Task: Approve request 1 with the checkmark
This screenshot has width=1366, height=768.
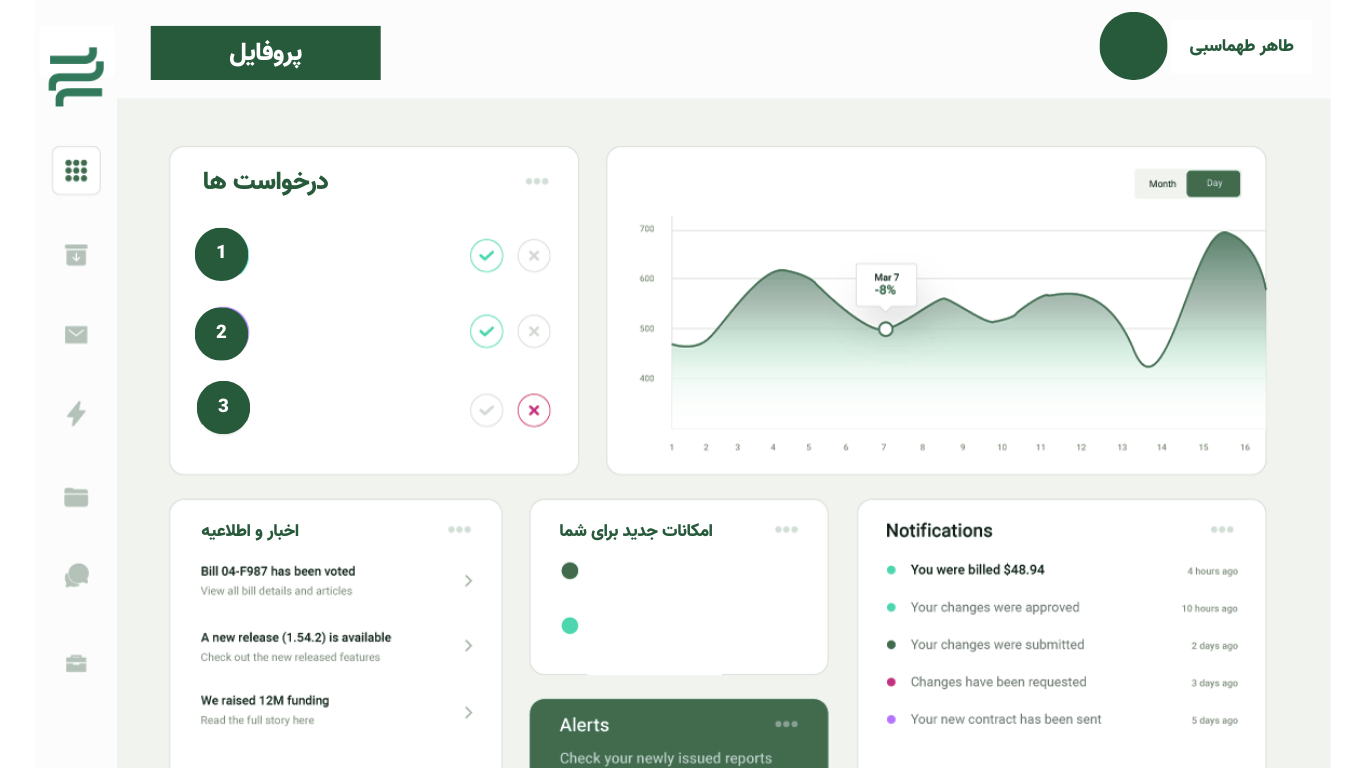Action: tap(486, 256)
